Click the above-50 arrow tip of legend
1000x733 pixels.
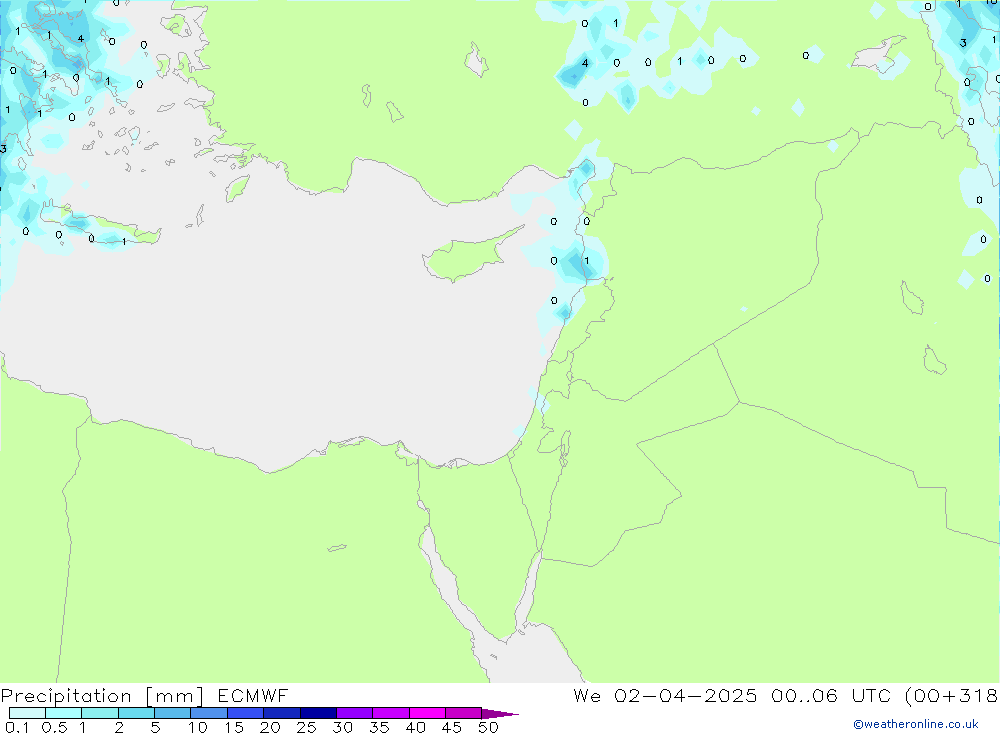[x=500, y=713]
